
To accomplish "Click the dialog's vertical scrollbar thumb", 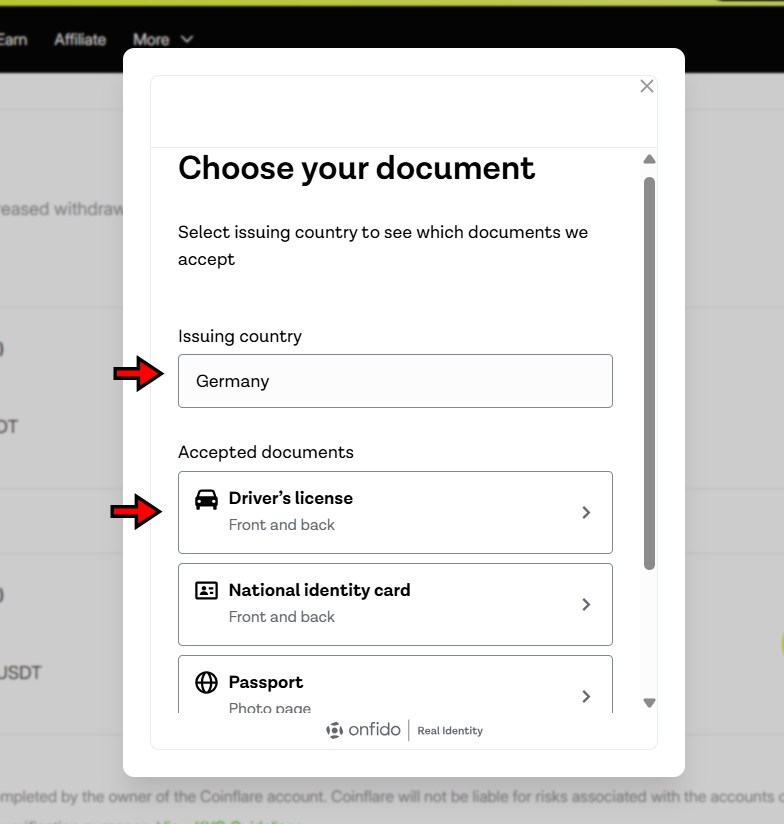I will click(x=649, y=373).
